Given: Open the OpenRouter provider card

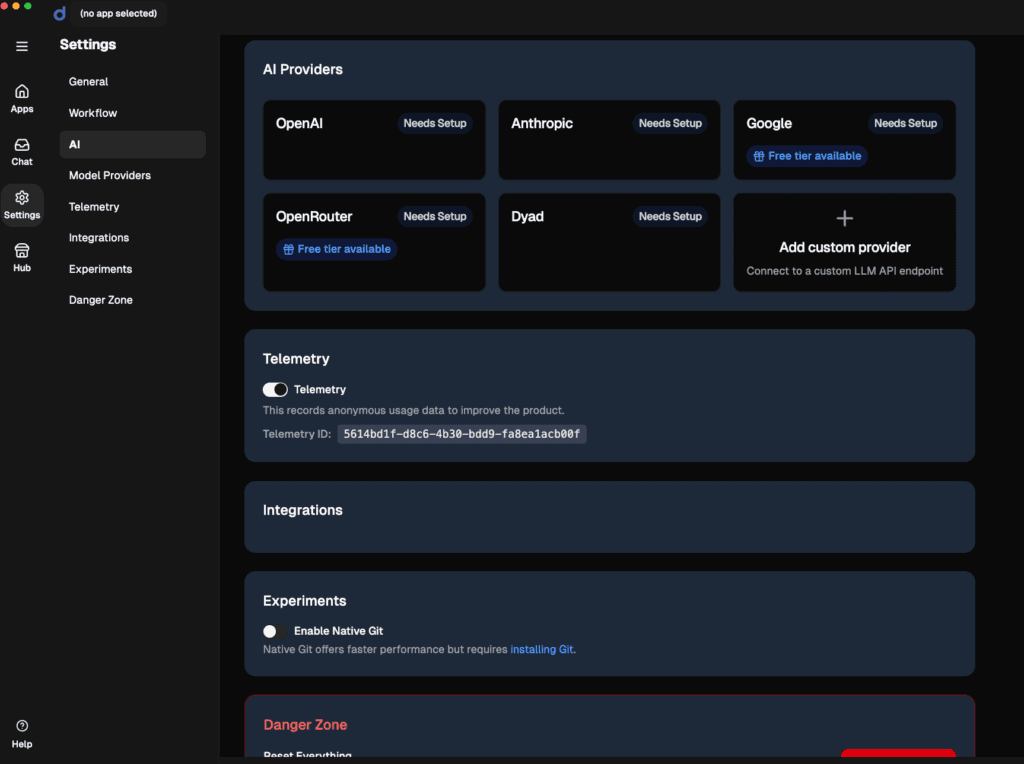Looking at the screenshot, I should click(374, 242).
